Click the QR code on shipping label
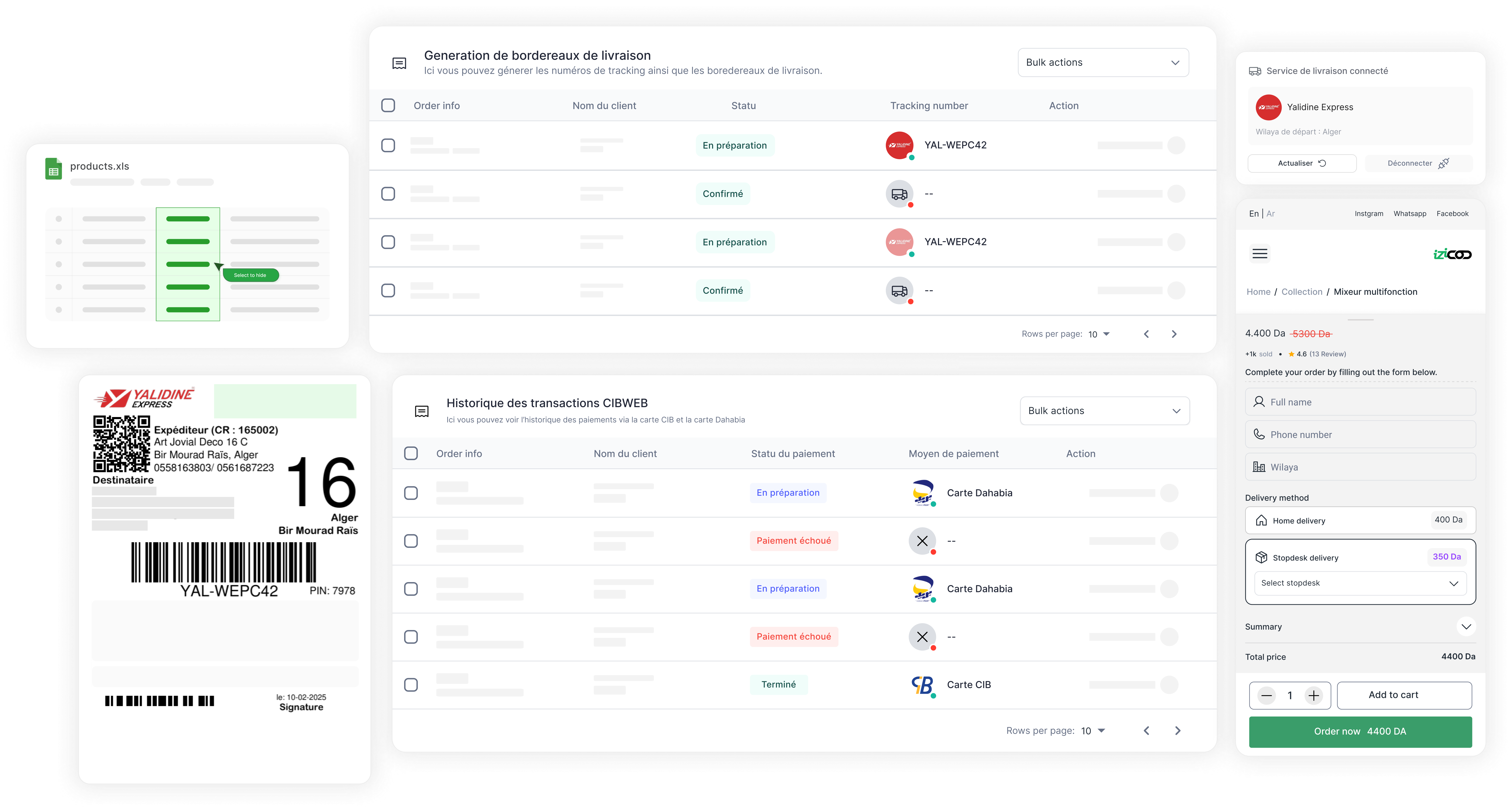This screenshot has height=810, width=1512. [x=121, y=444]
